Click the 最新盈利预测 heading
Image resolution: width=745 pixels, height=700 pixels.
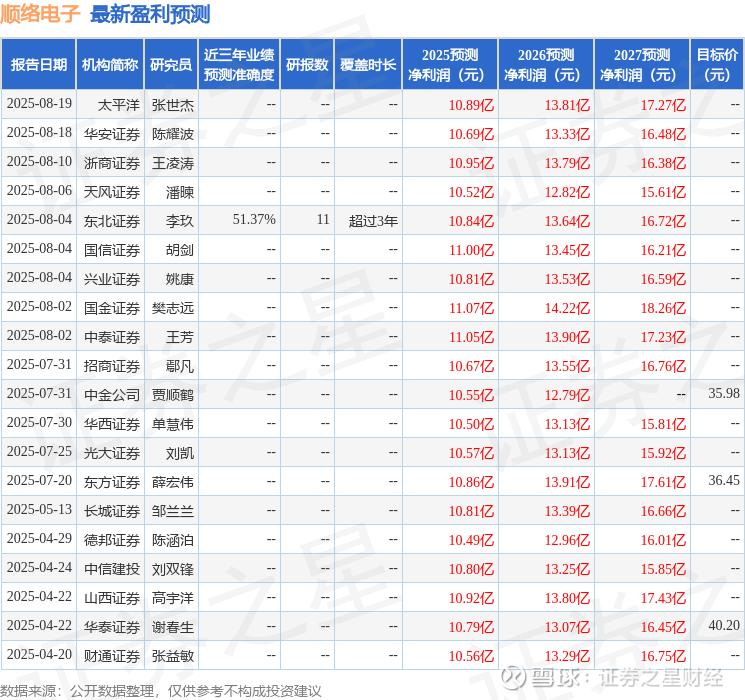pos(150,14)
